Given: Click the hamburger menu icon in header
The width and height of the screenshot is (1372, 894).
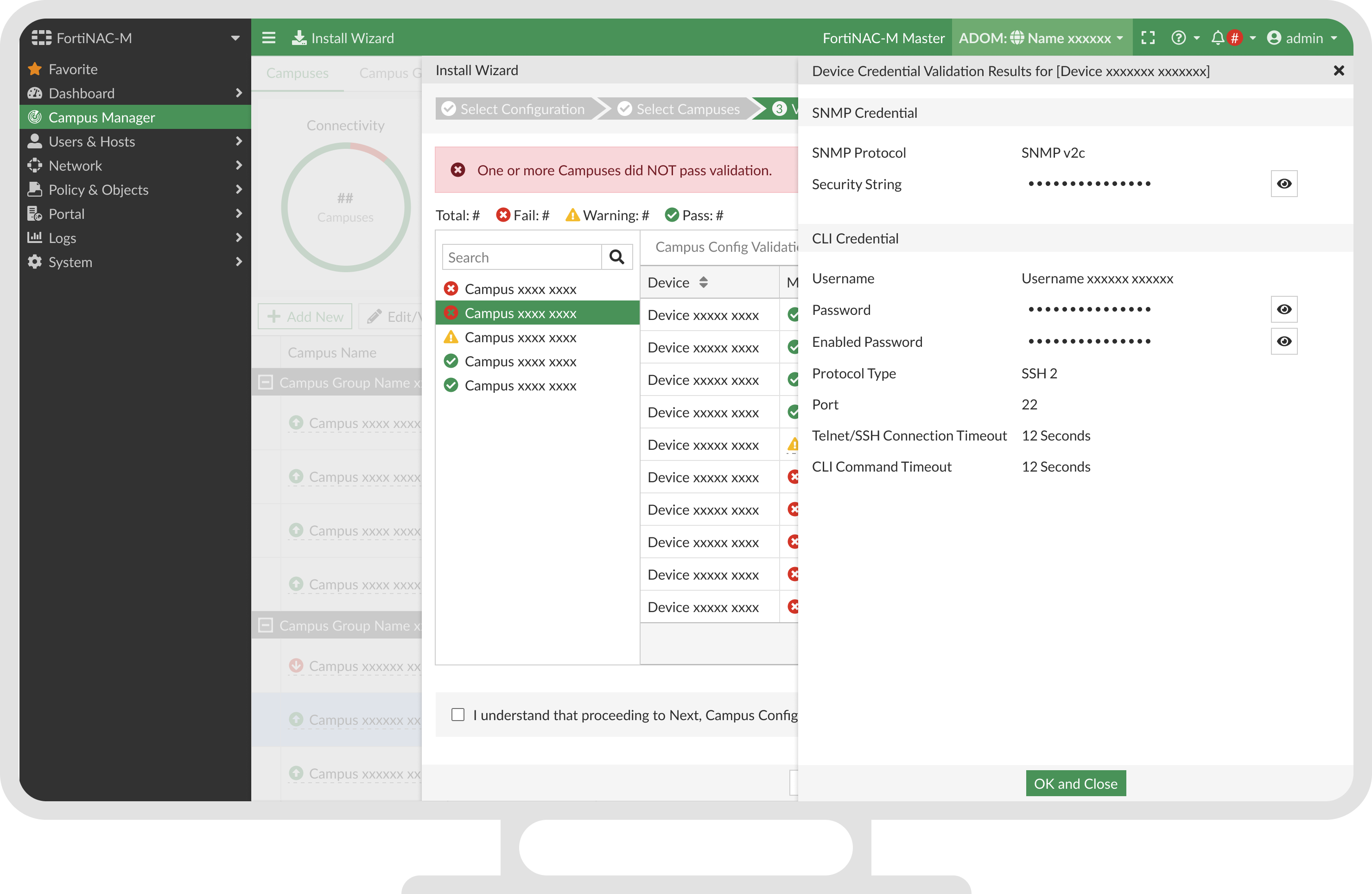Looking at the screenshot, I should click(269, 38).
